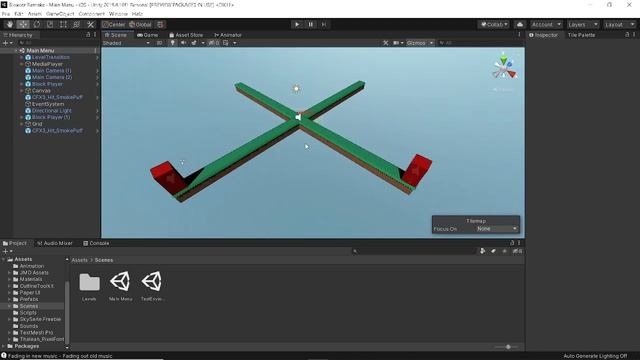Click the grid snapping icon
Image resolution: width=640 pixels, height=360 pixels.
click(x=160, y=24)
